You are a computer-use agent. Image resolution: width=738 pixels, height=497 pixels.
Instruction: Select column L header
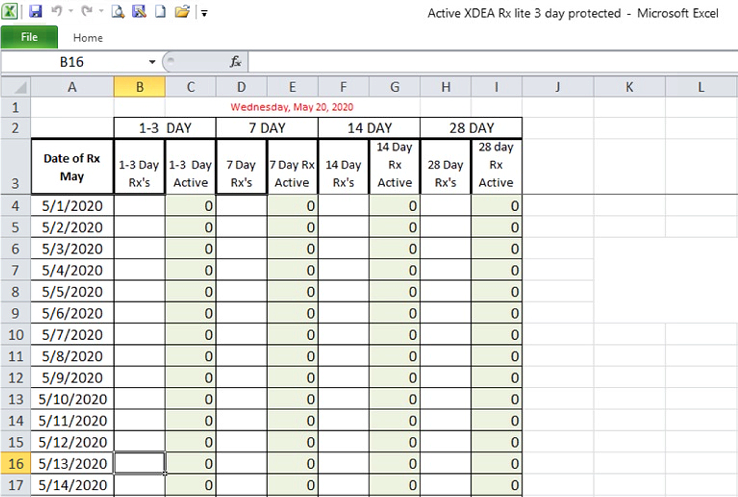click(701, 87)
